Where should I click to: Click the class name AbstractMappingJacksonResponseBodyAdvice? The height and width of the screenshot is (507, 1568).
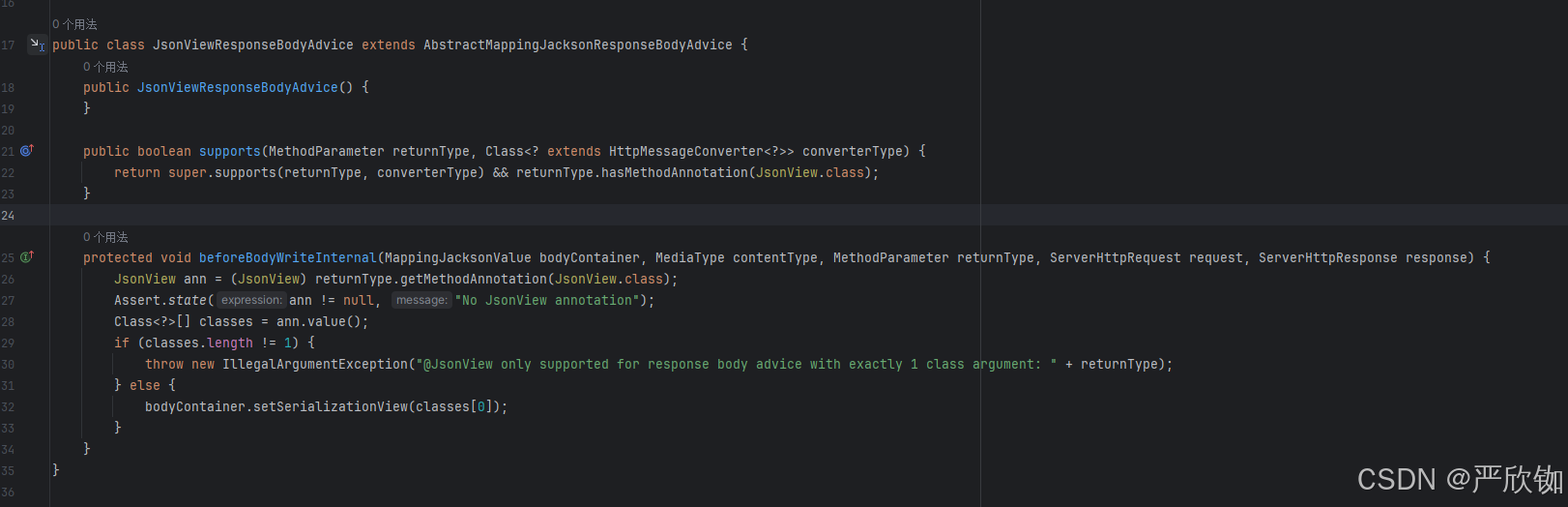(x=578, y=45)
